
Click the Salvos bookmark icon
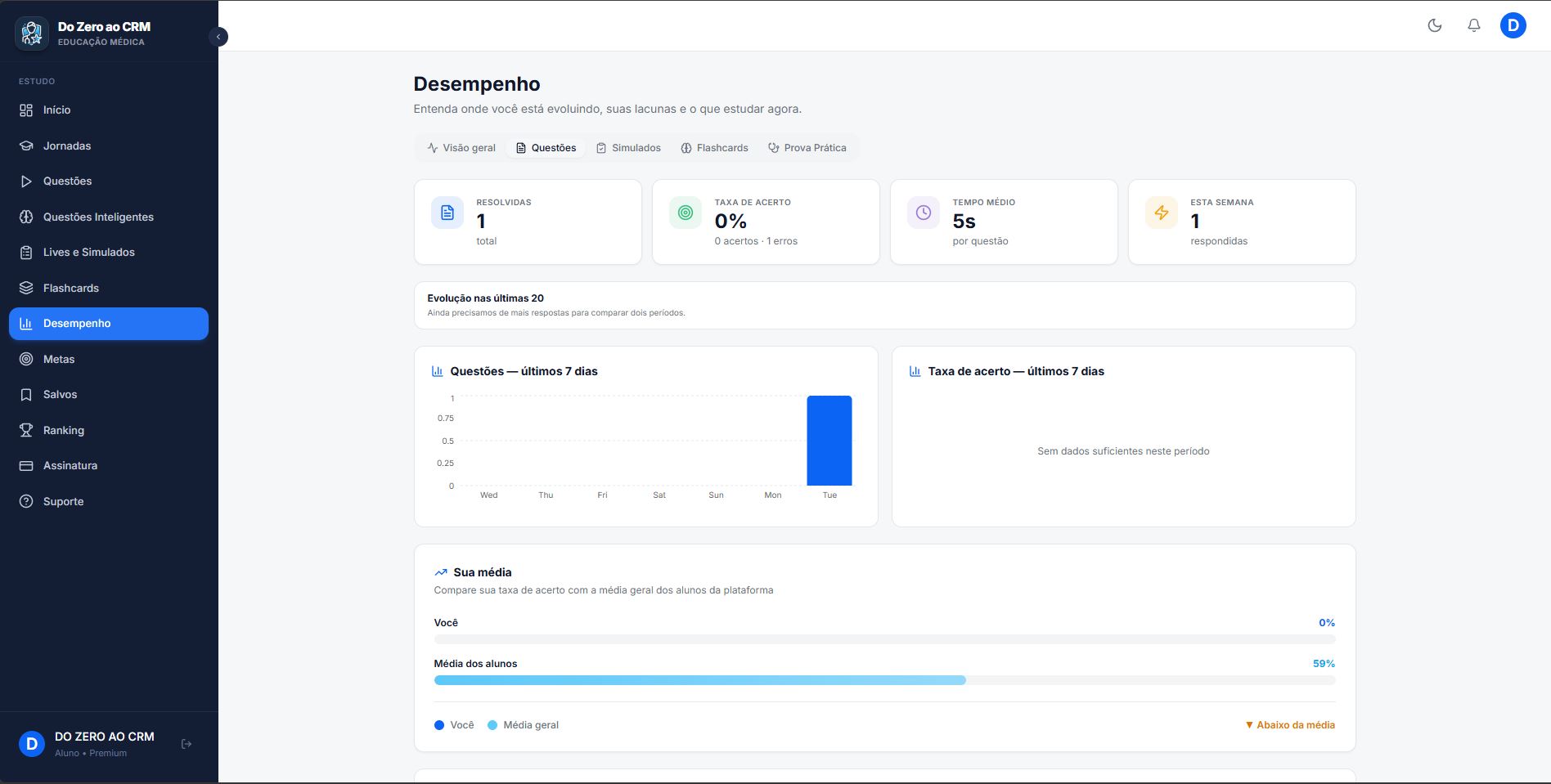26,395
